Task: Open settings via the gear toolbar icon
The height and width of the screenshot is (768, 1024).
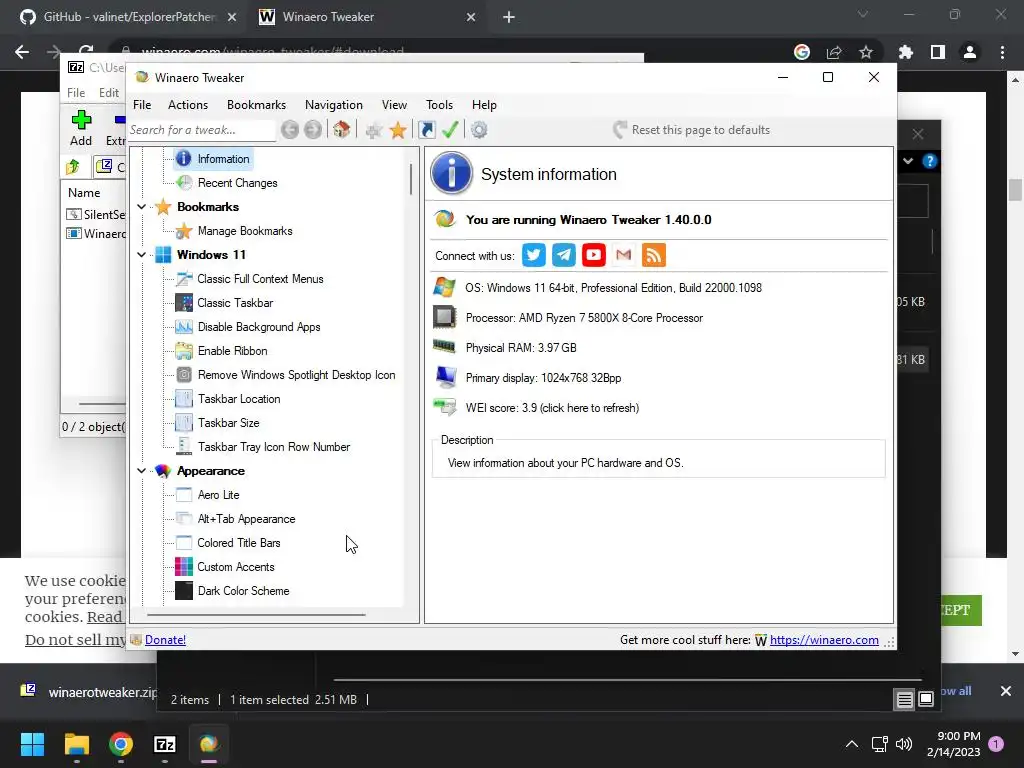Action: point(479,130)
